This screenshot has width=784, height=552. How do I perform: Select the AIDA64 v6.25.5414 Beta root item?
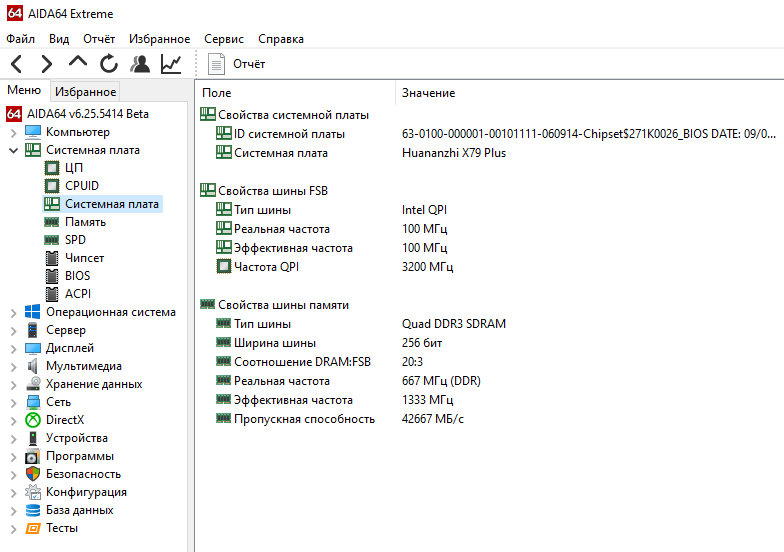click(88, 114)
